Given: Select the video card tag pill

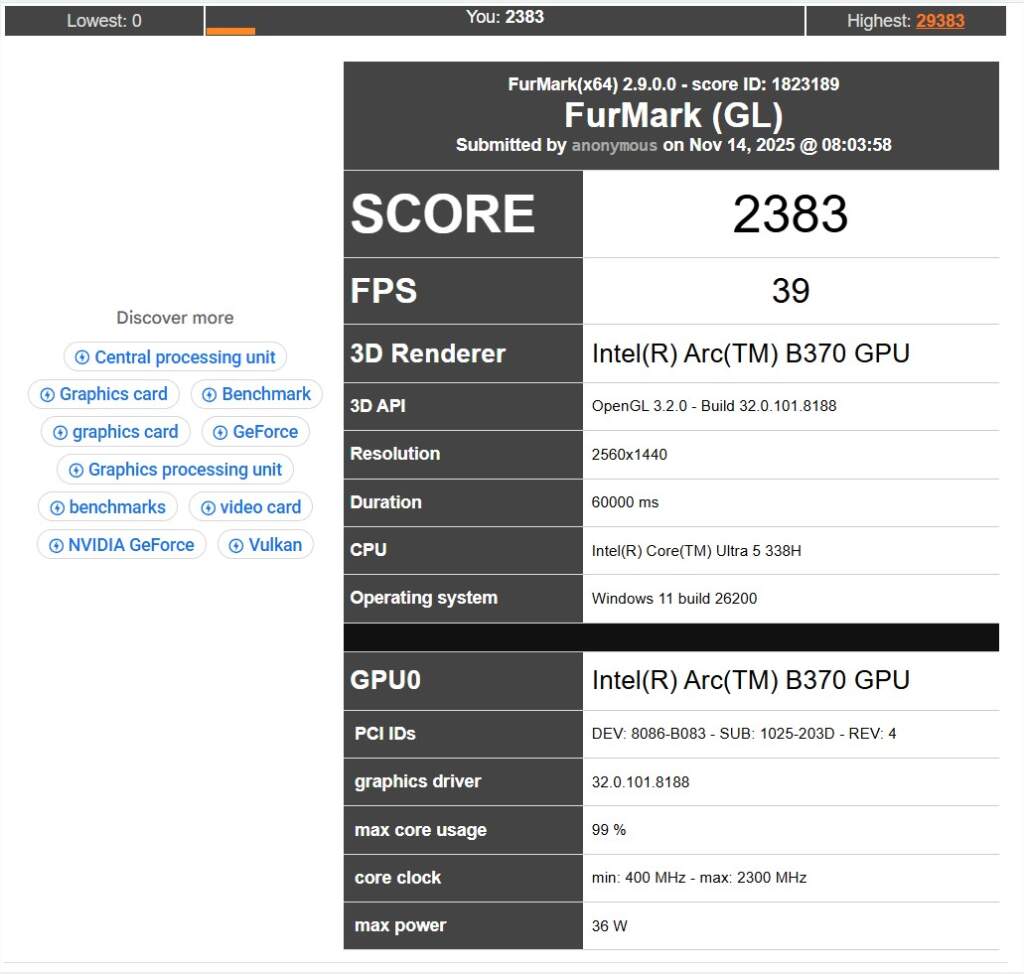Looking at the screenshot, I should pos(250,507).
